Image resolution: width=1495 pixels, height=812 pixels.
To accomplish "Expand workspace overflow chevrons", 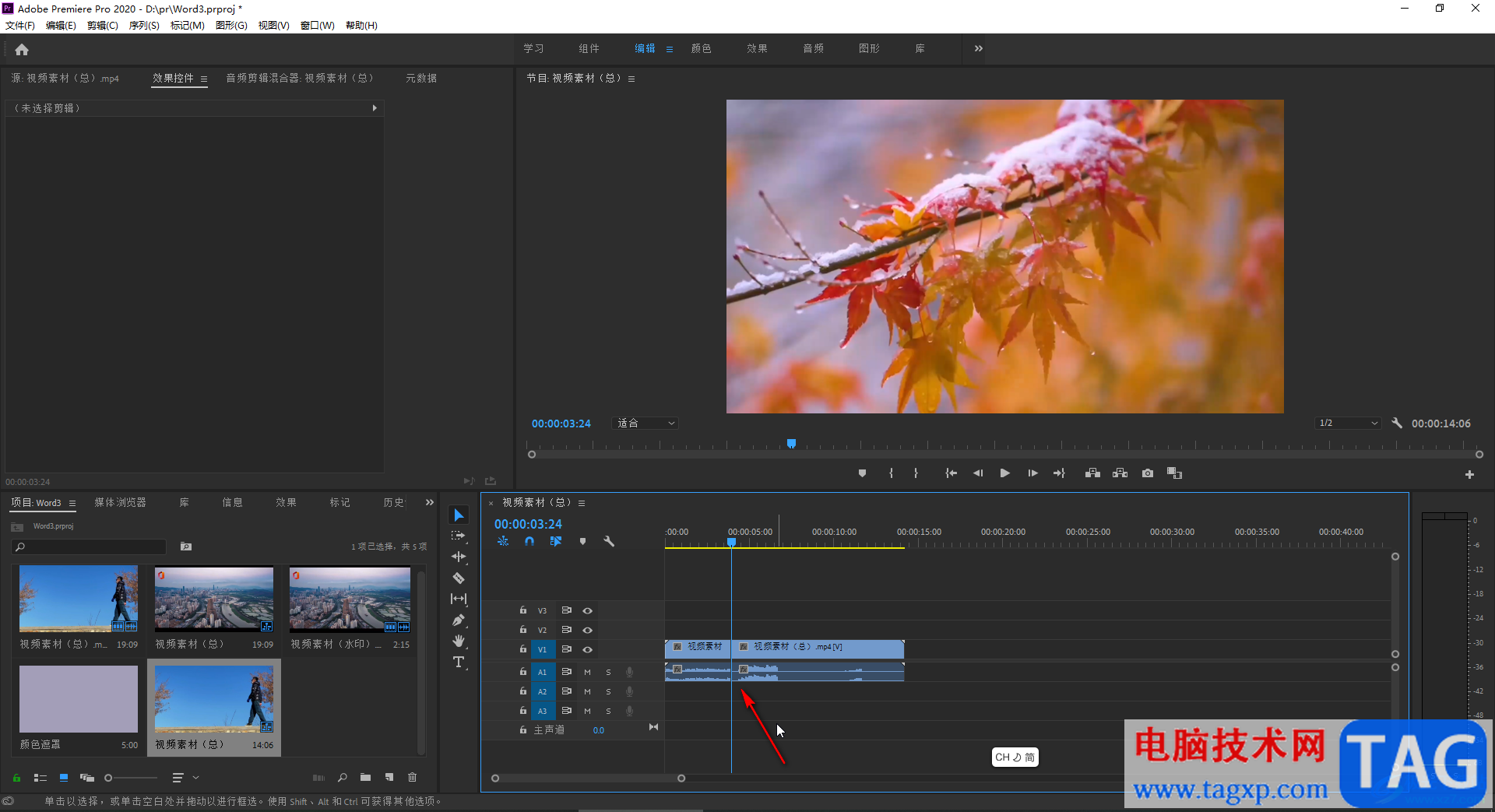I will tap(979, 48).
